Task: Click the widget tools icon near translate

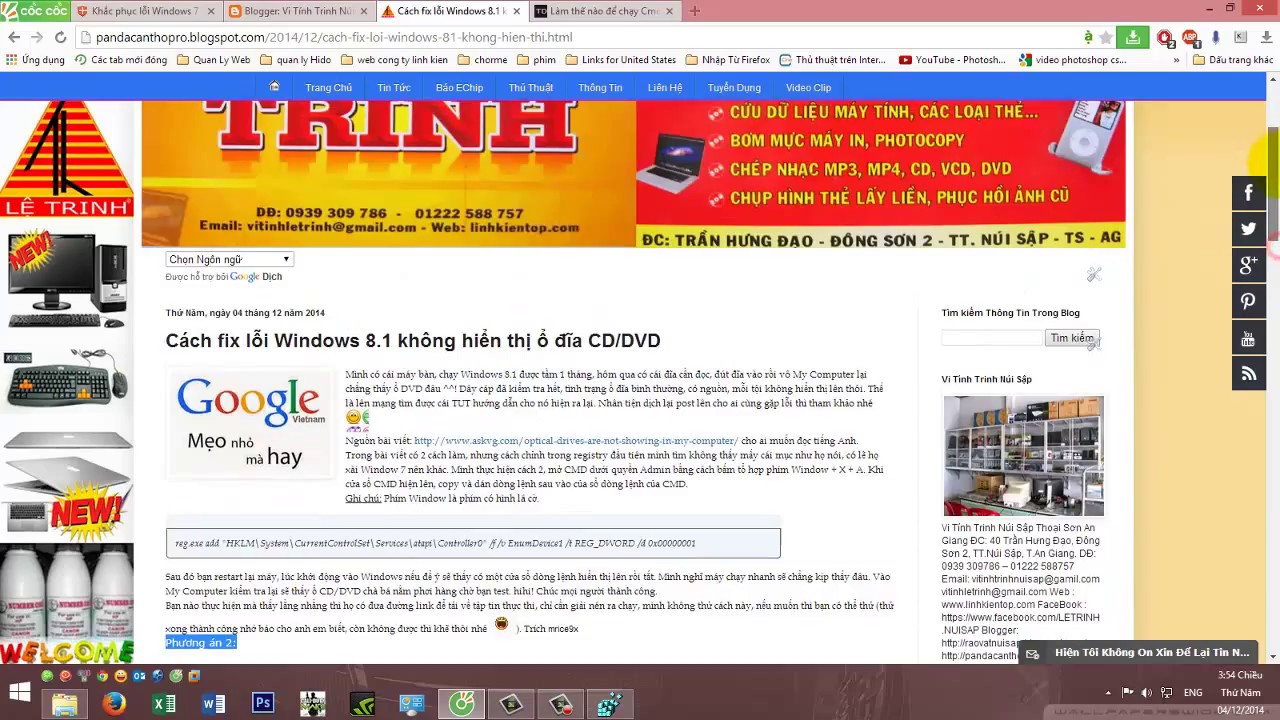Action: click(x=1094, y=274)
